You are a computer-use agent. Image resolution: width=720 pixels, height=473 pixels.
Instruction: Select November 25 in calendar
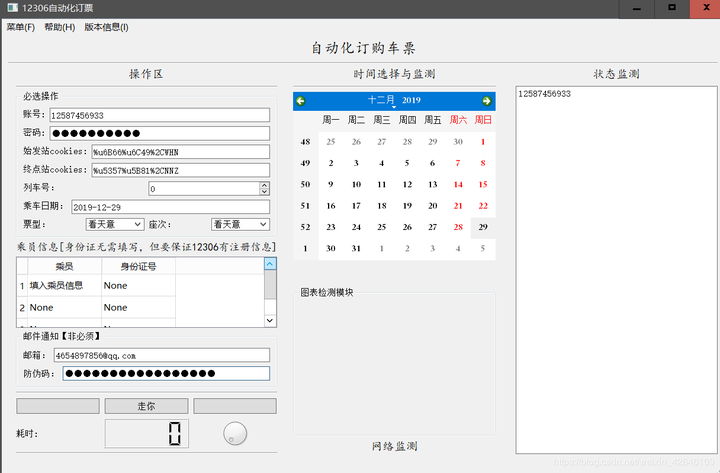331,141
